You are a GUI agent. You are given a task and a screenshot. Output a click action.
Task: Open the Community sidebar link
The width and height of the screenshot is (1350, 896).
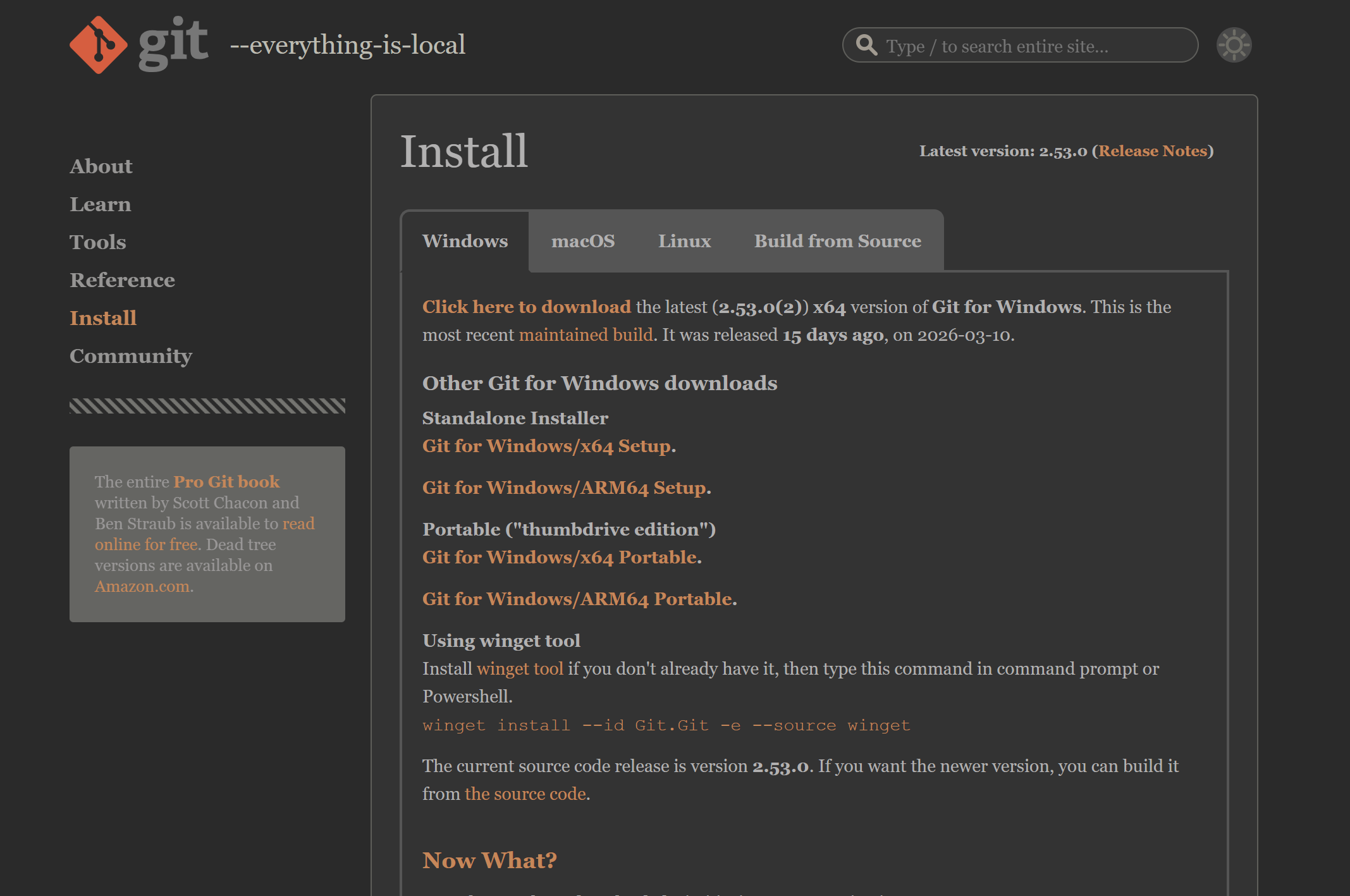coord(131,356)
